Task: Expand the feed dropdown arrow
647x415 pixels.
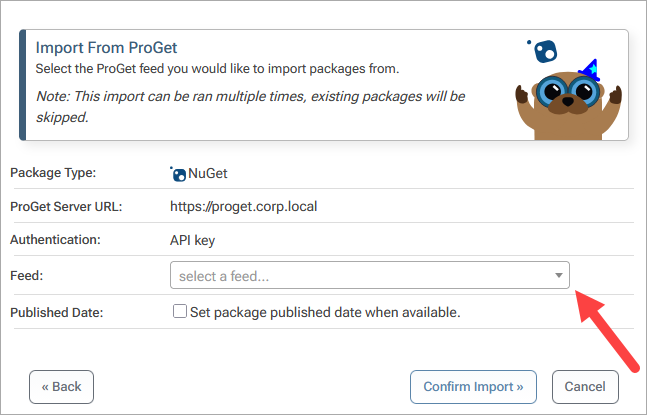Action: point(558,275)
